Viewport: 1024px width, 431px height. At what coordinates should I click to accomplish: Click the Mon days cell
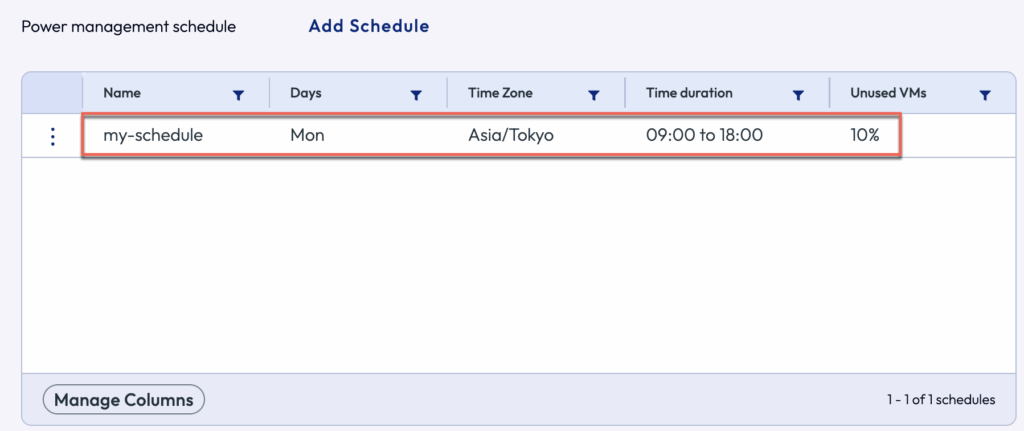click(x=306, y=135)
